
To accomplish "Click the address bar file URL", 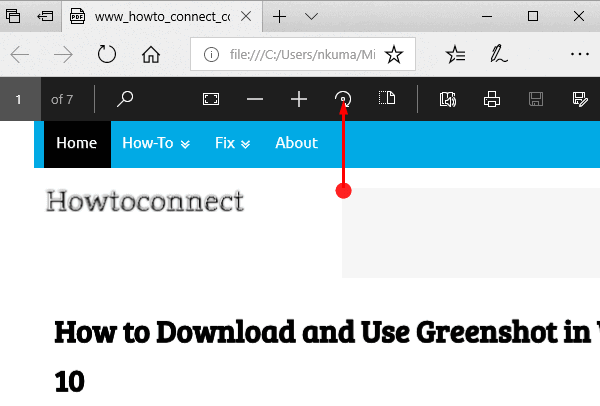I will coord(302,54).
